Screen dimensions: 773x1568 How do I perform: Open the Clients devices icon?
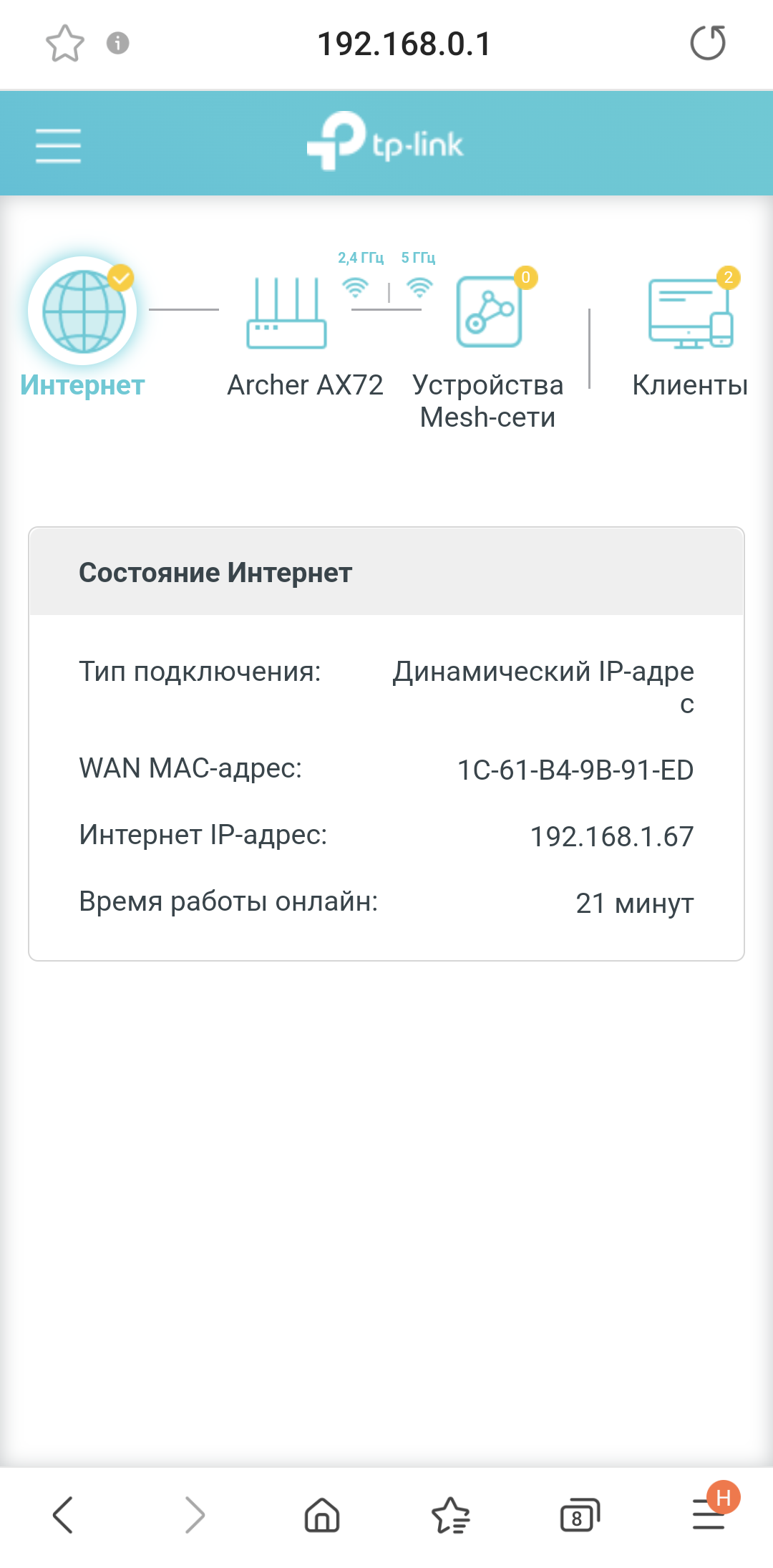[691, 314]
